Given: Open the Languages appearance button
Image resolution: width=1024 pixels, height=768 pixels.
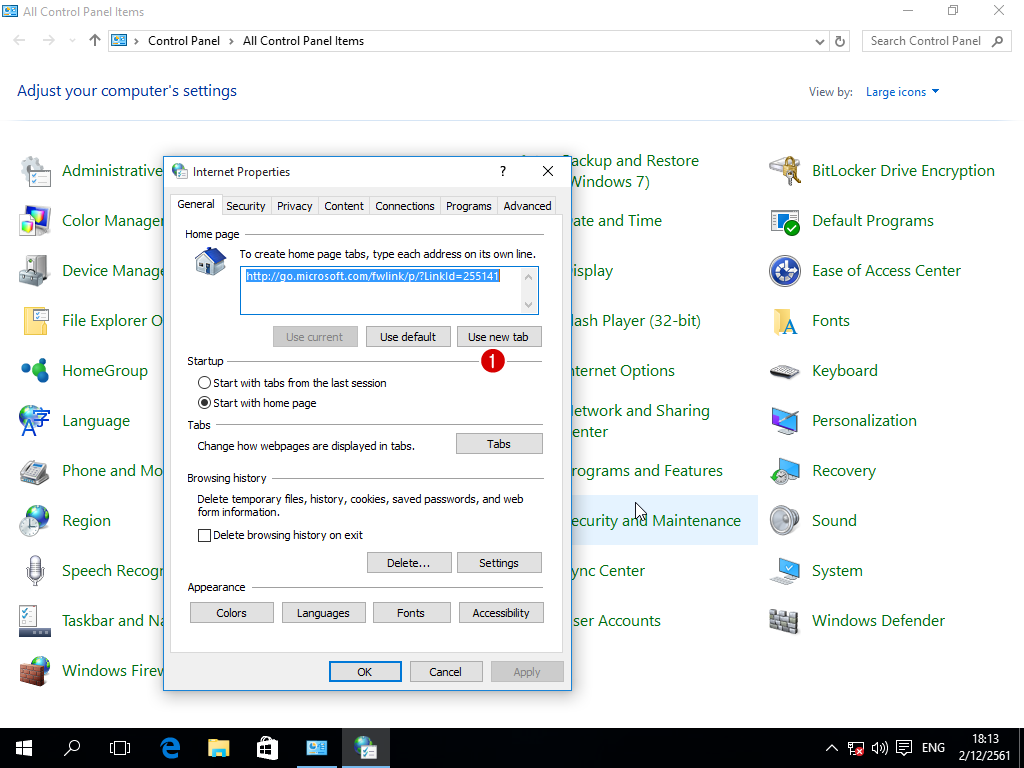Looking at the screenshot, I should pyautogui.click(x=323, y=613).
